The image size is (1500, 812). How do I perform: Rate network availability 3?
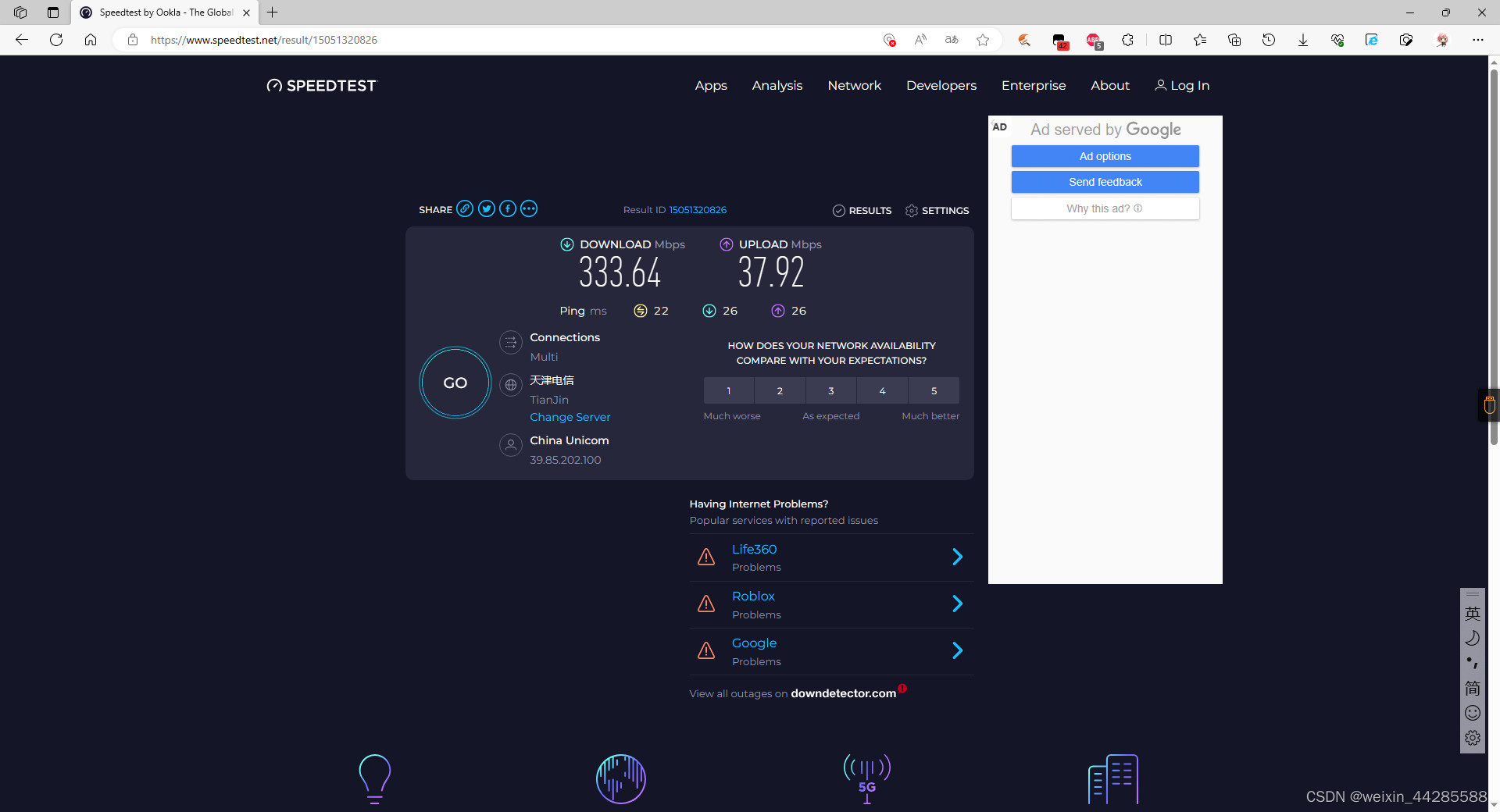pos(831,390)
